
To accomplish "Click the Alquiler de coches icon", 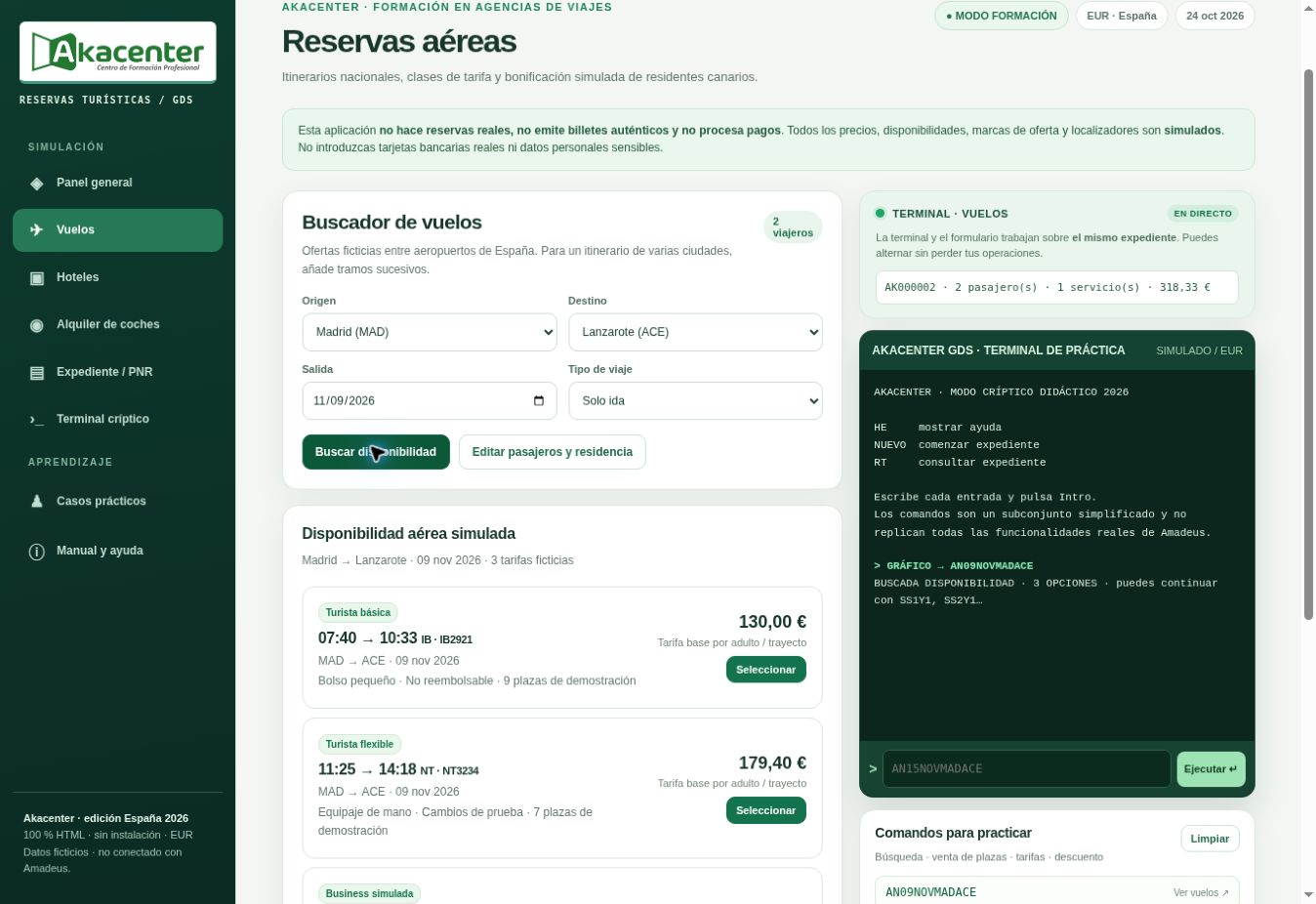I will coord(37,325).
